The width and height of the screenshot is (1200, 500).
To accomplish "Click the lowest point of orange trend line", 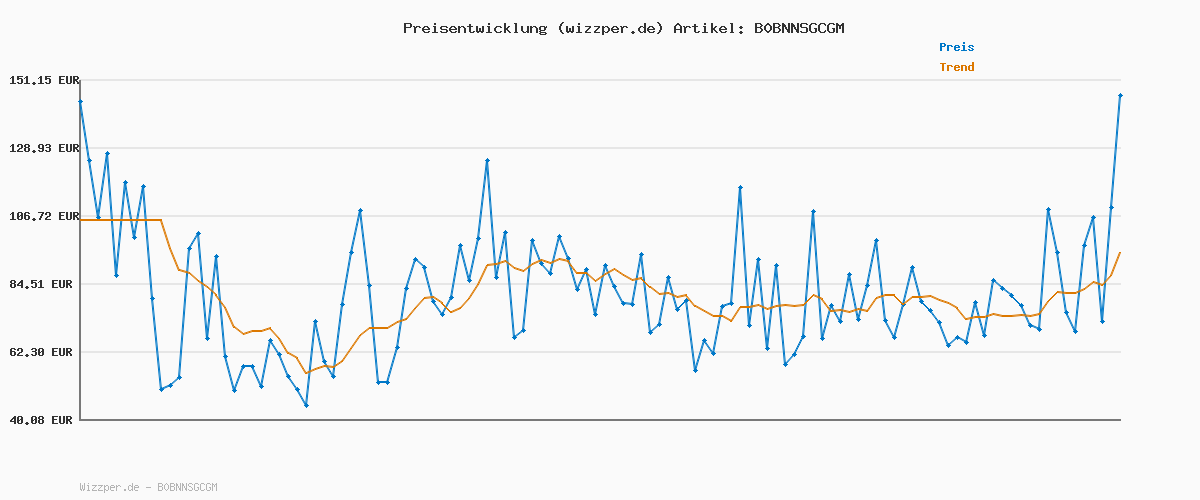I will 306,373.
